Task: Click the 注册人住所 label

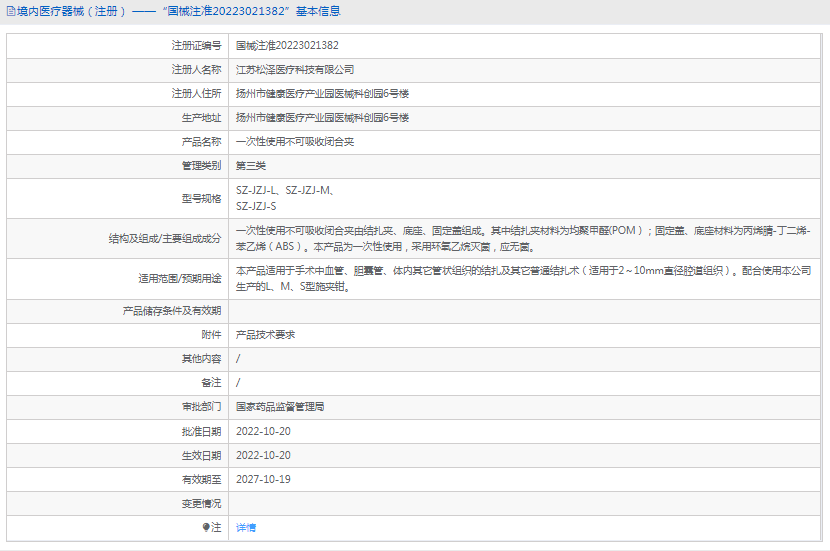Action: (x=196, y=94)
